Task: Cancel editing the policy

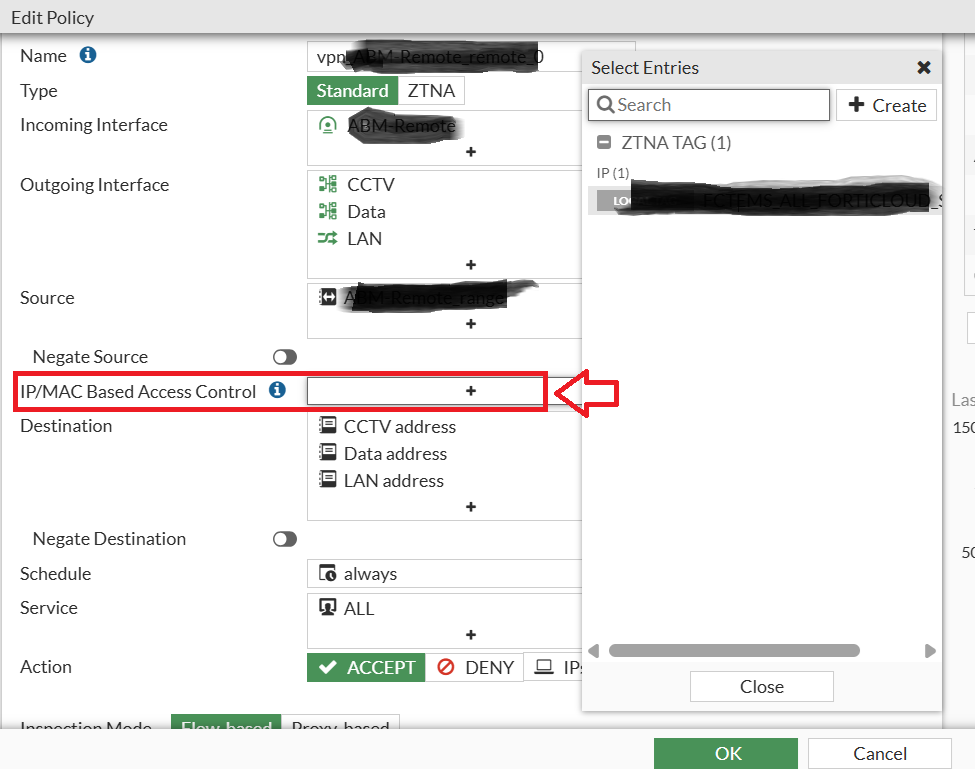Action: (x=880, y=753)
